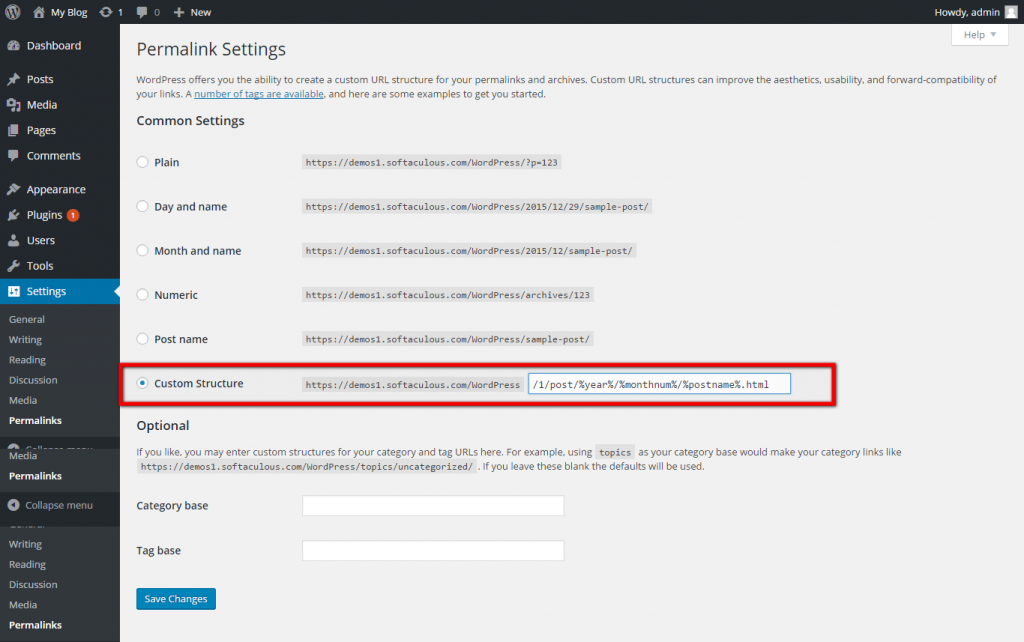Screen dimensions: 1024x642
Task: Choose the Day and name option
Action: (x=143, y=207)
